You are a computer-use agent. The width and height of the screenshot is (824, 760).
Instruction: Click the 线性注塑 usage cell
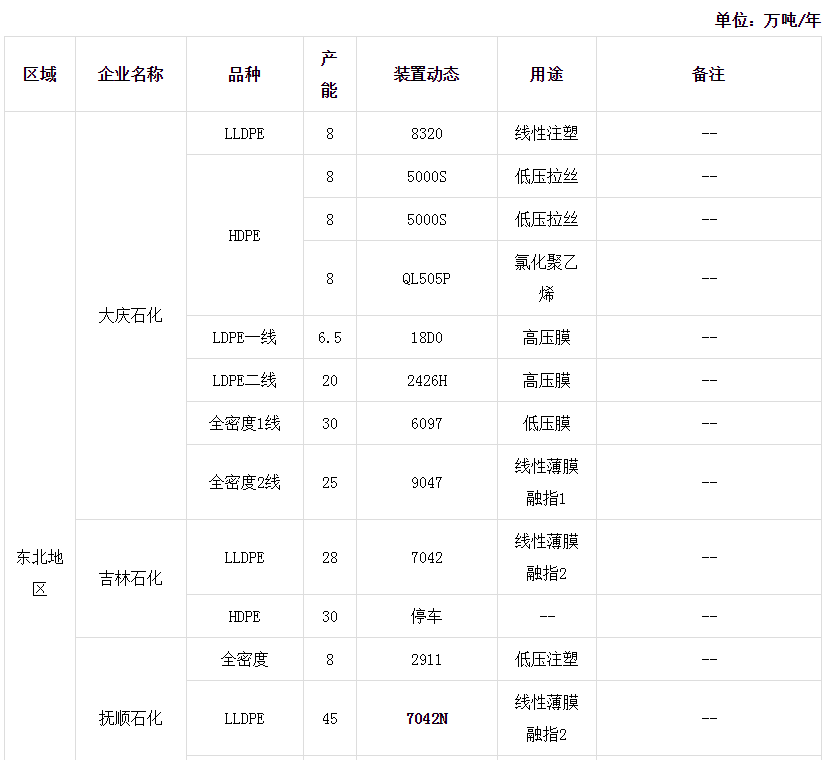547,133
